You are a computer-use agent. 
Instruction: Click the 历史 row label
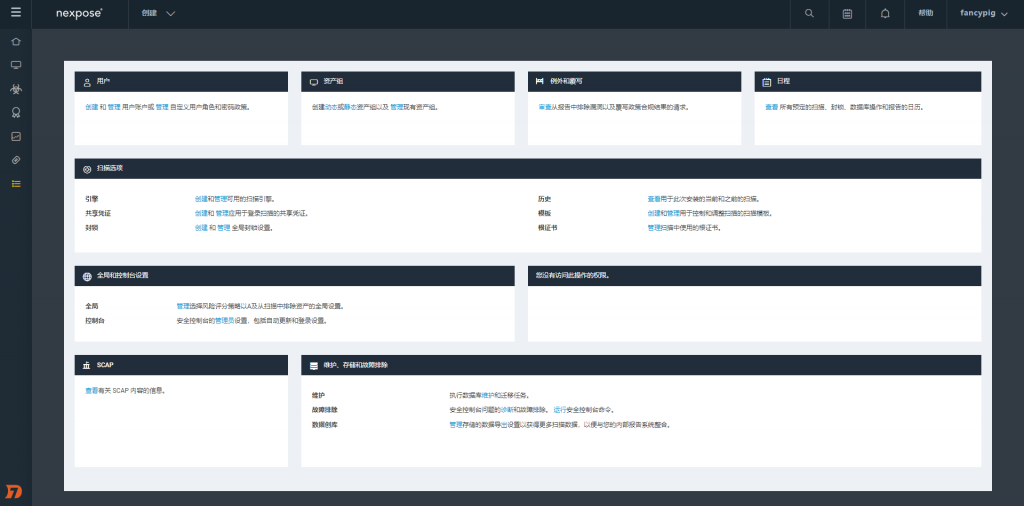[545, 198]
